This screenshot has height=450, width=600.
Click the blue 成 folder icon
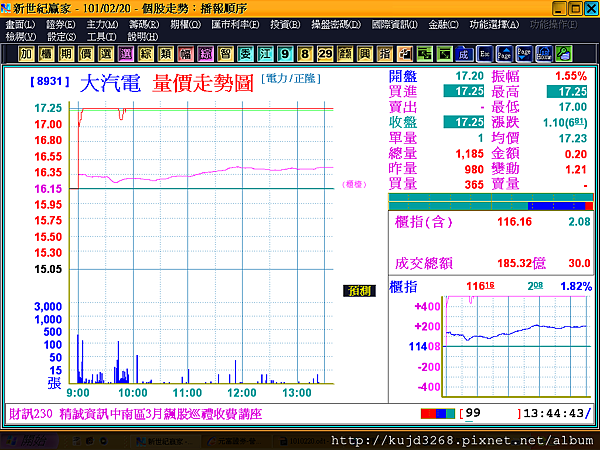click(x=464, y=54)
